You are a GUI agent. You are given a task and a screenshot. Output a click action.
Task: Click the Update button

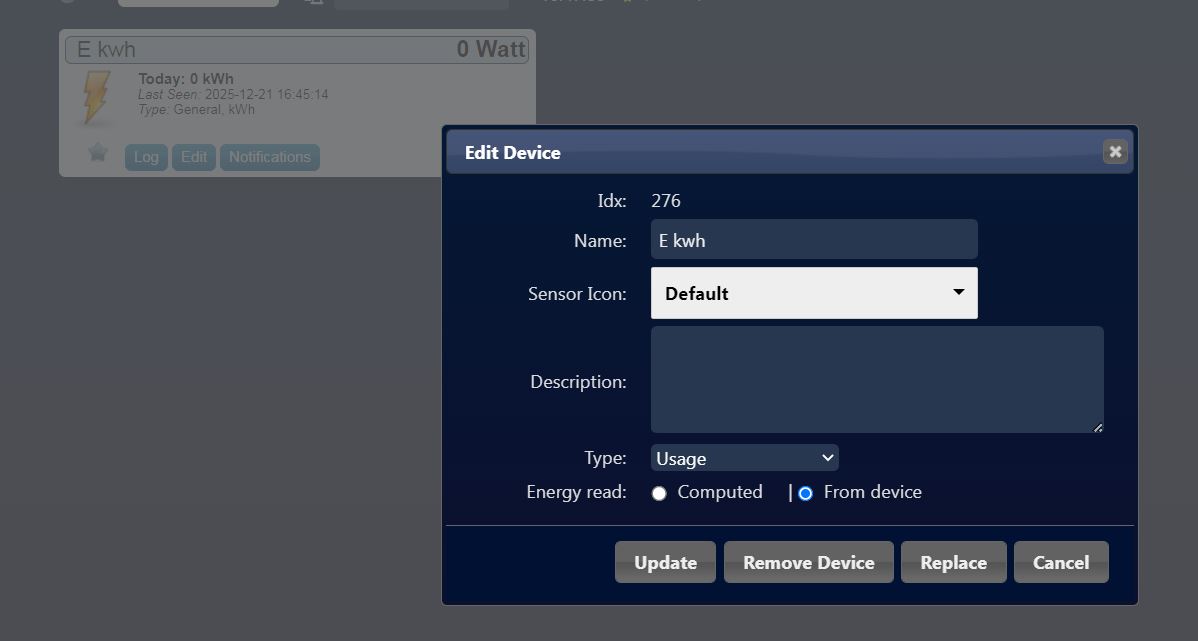(x=665, y=562)
